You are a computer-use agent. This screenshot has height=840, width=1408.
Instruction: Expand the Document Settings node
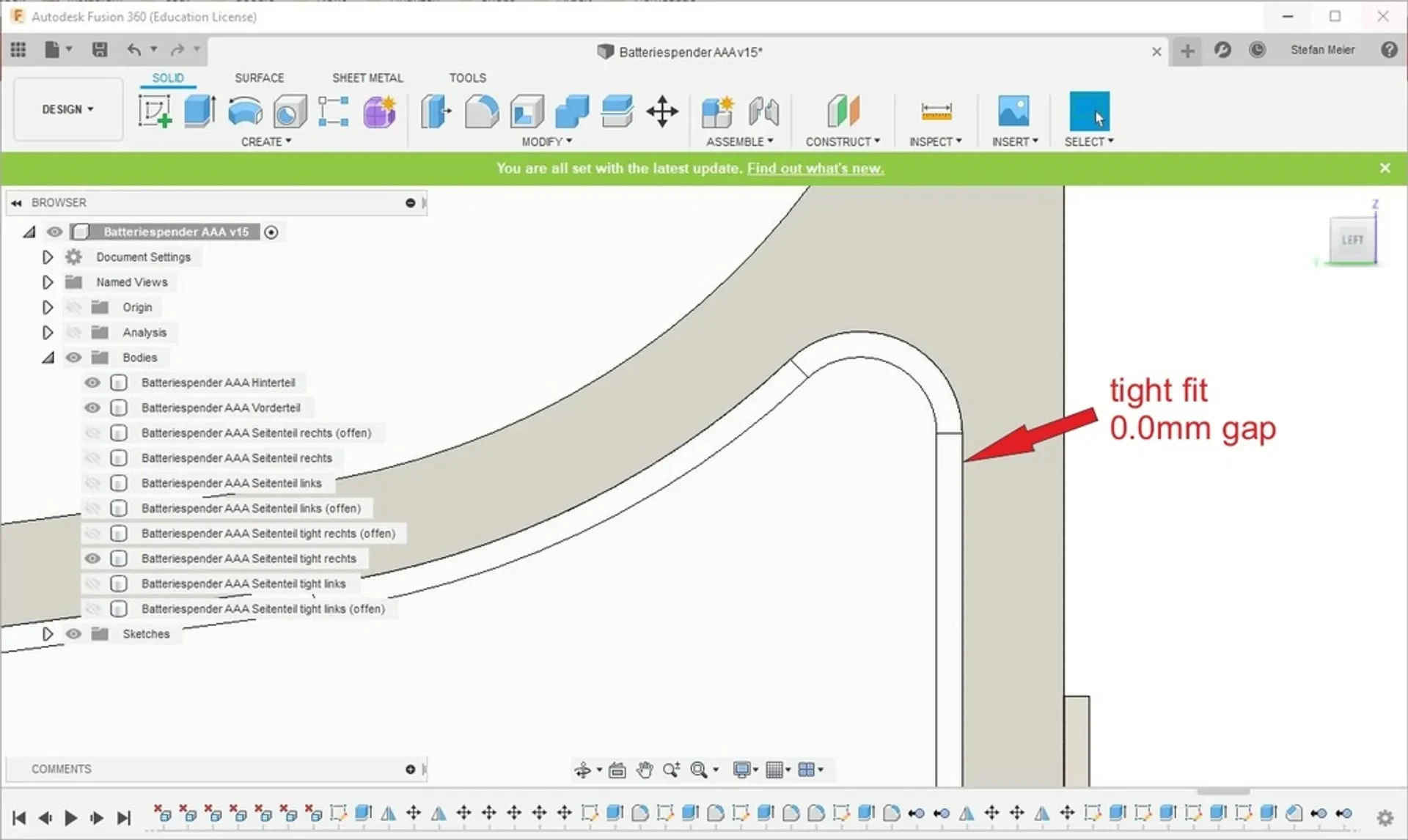(x=48, y=257)
